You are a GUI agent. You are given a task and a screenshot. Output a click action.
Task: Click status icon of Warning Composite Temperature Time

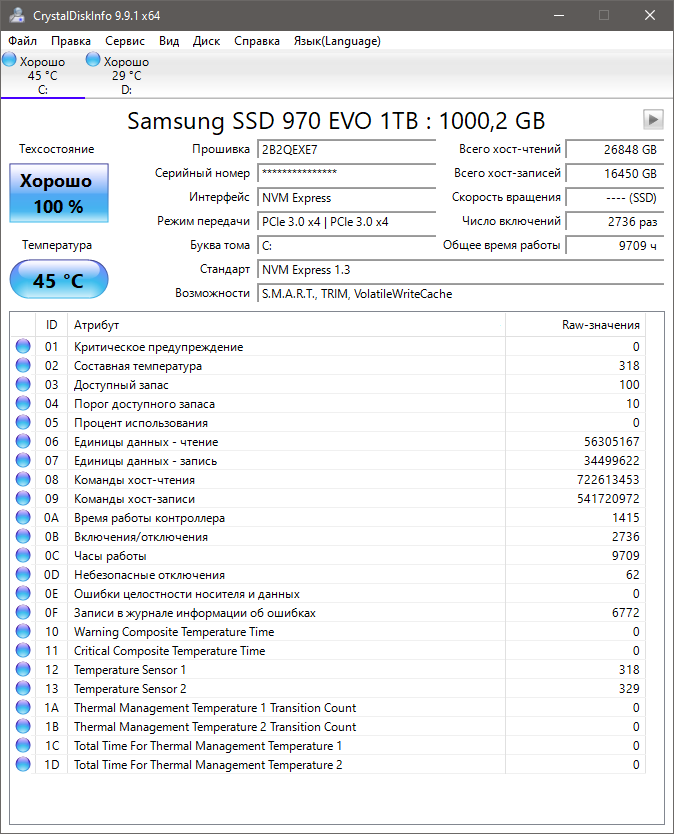pos(23,631)
